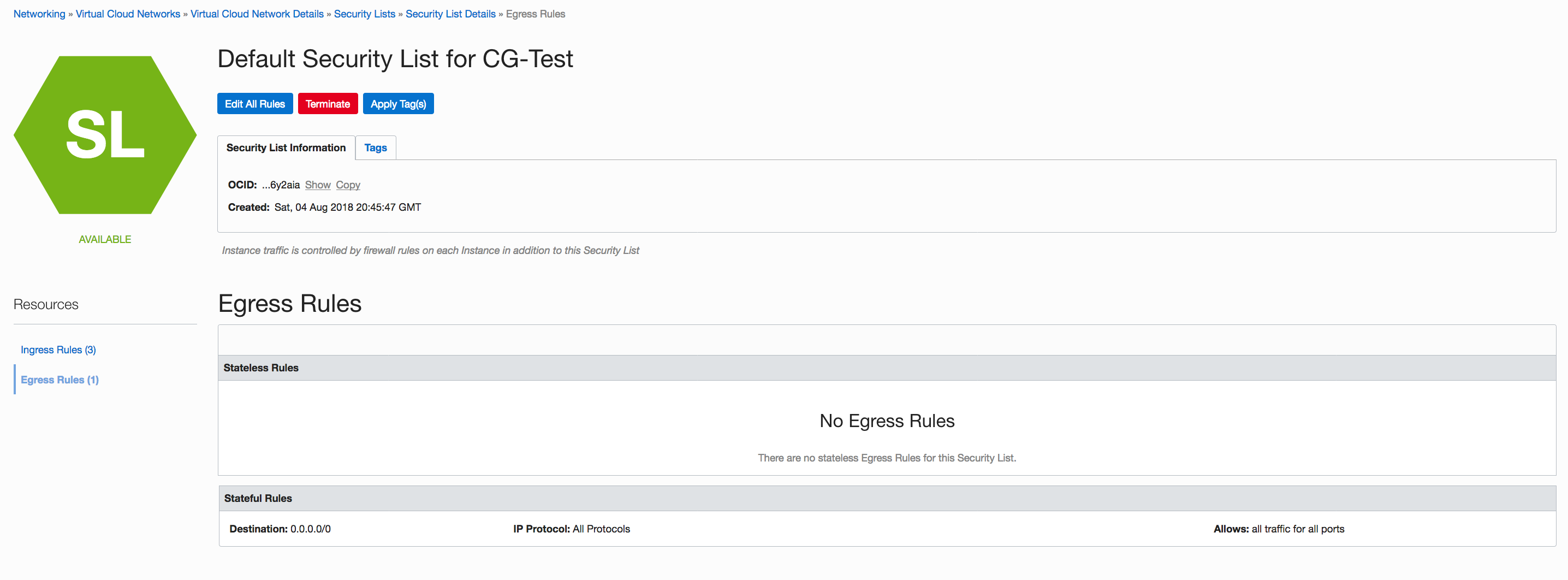Navigate to Virtual Cloud Network Details
This screenshot has width=1568, height=580.
(257, 14)
